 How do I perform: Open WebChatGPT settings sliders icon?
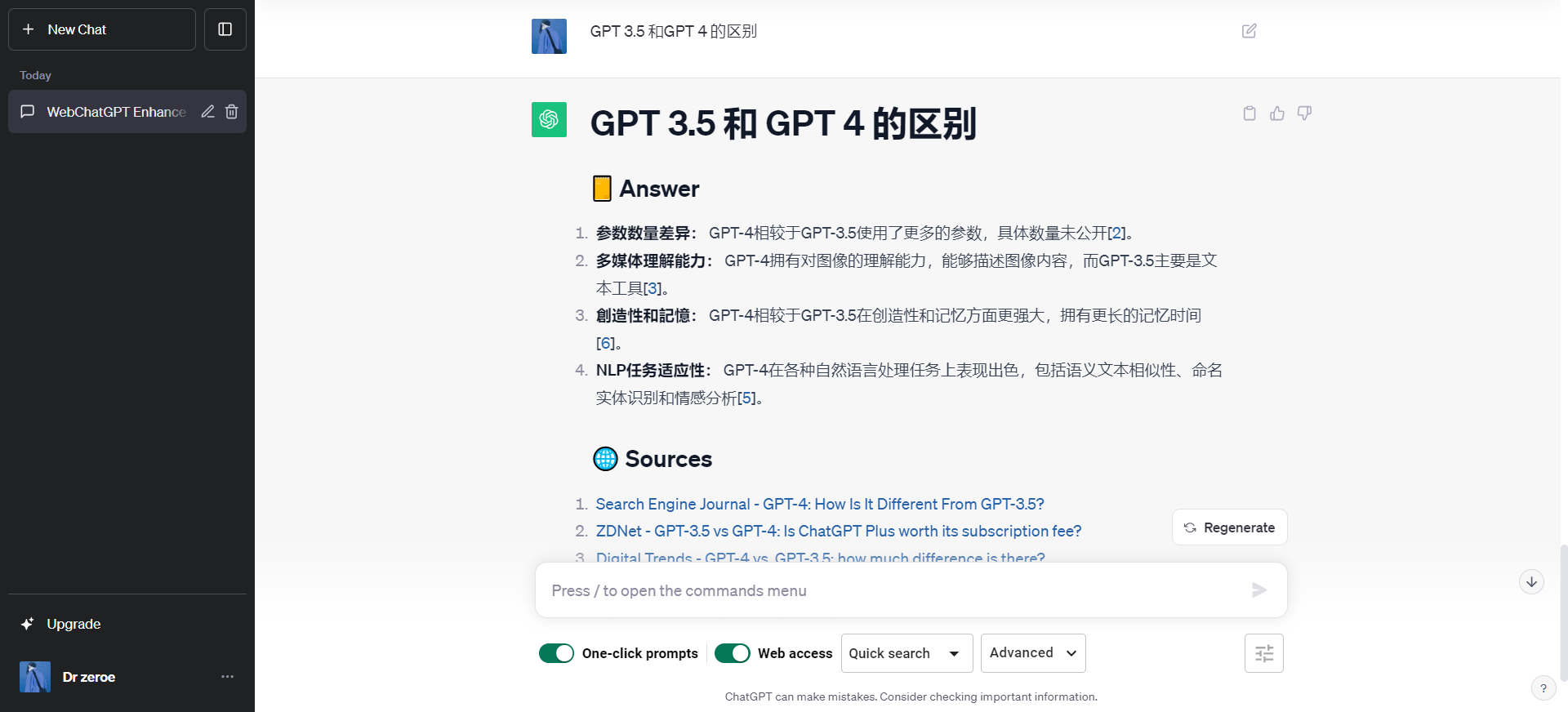(x=1264, y=653)
